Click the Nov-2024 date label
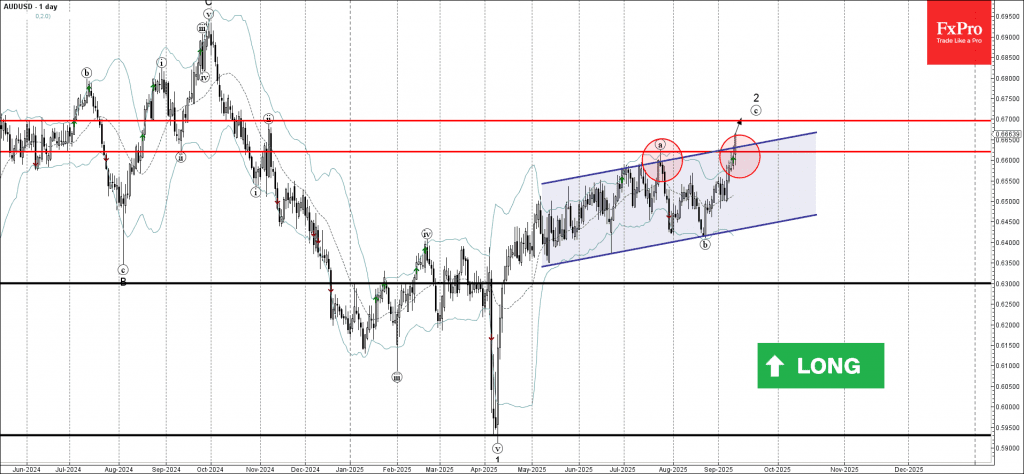 click(x=260, y=469)
